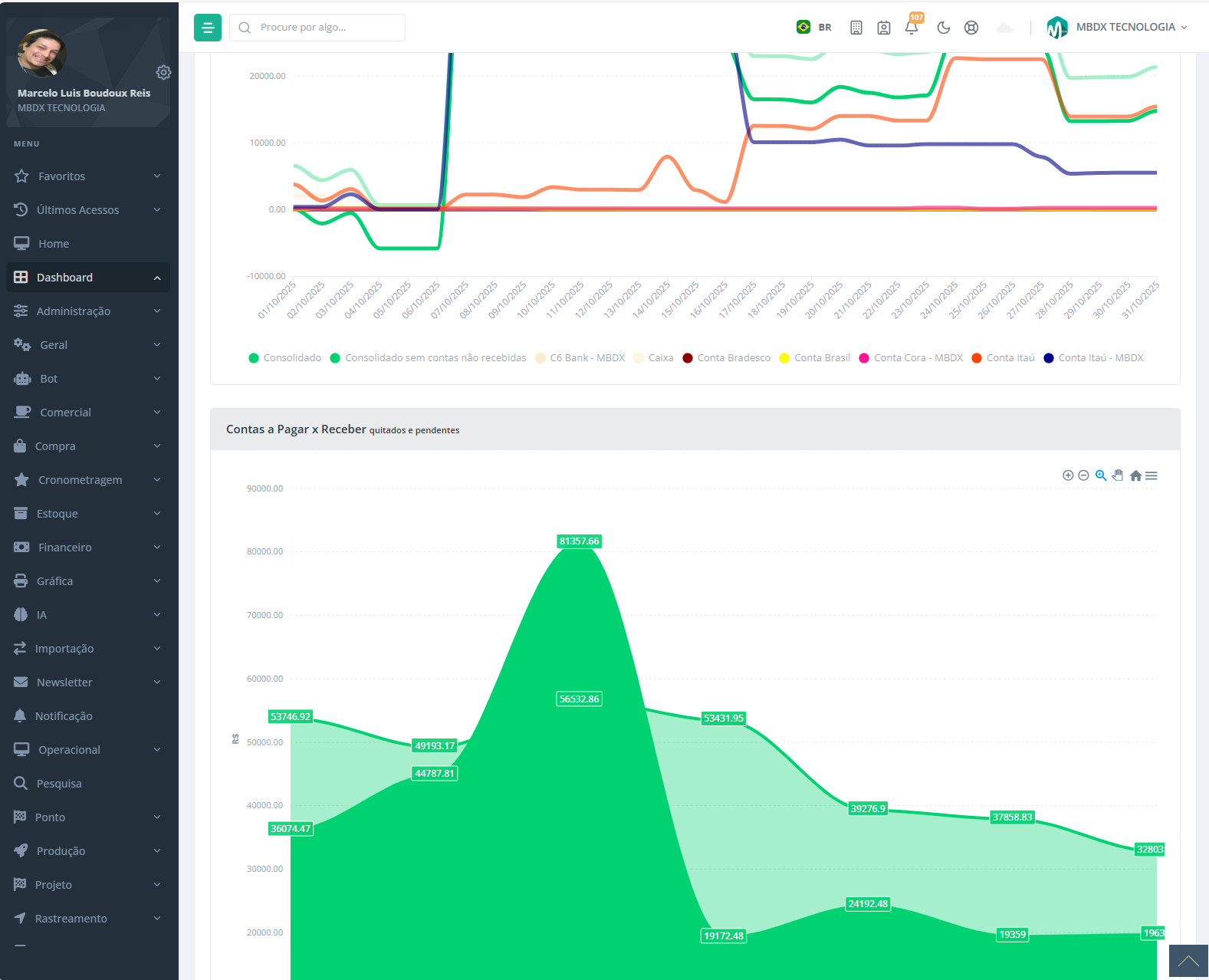The height and width of the screenshot is (980, 1209).
Task: Toggle Conta Bradesco series in legend
Action: pyautogui.click(x=726, y=358)
